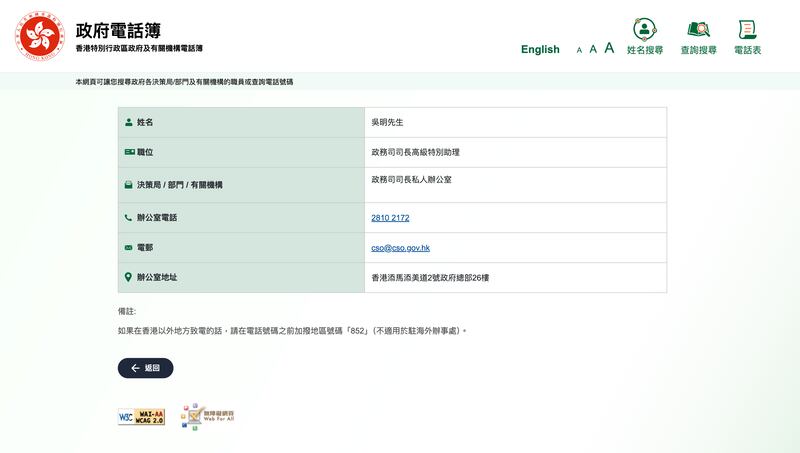
Task: Call office number 2810 2172 link
Action: [390, 217]
